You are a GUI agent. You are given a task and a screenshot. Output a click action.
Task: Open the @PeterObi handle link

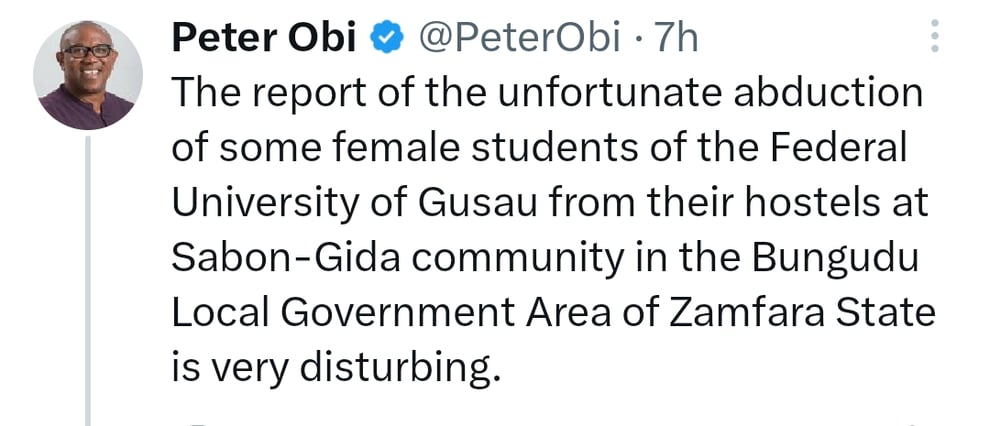[517, 40]
